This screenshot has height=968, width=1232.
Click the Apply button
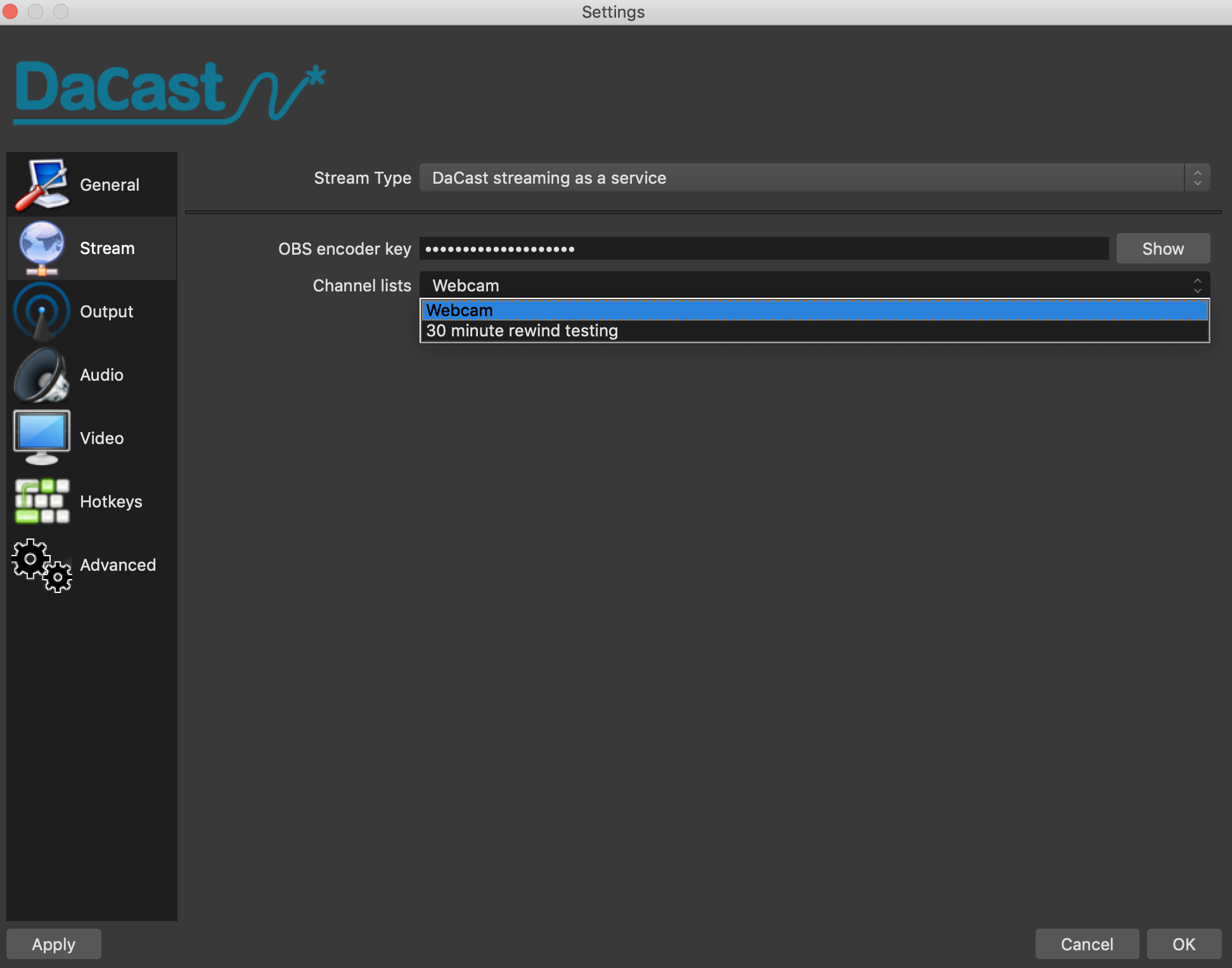(x=53, y=943)
